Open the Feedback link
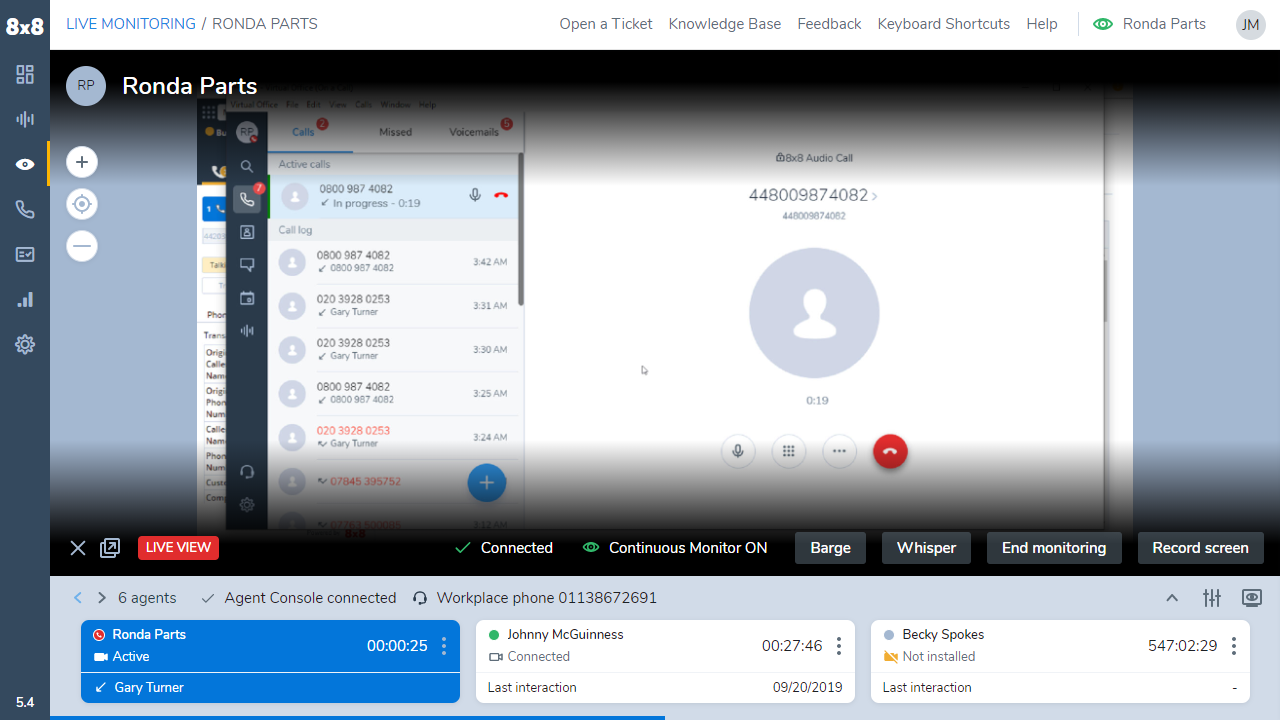 pyautogui.click(x=829, y=24)
